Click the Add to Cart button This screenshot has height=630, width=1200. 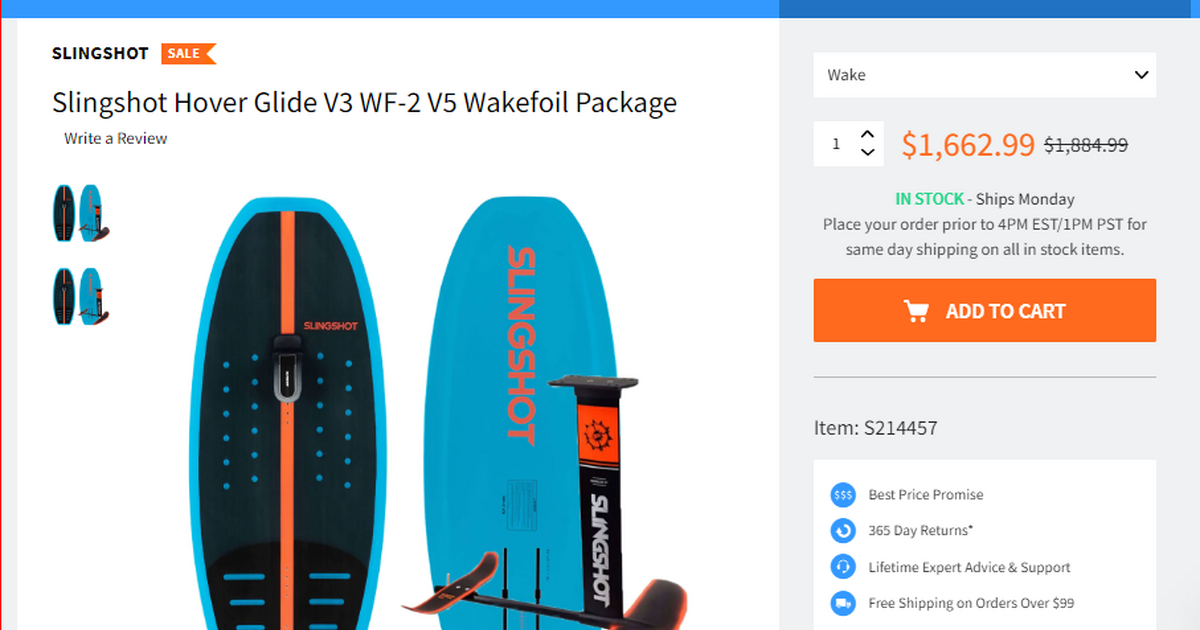pyautogui.click(x=984, y=311)
